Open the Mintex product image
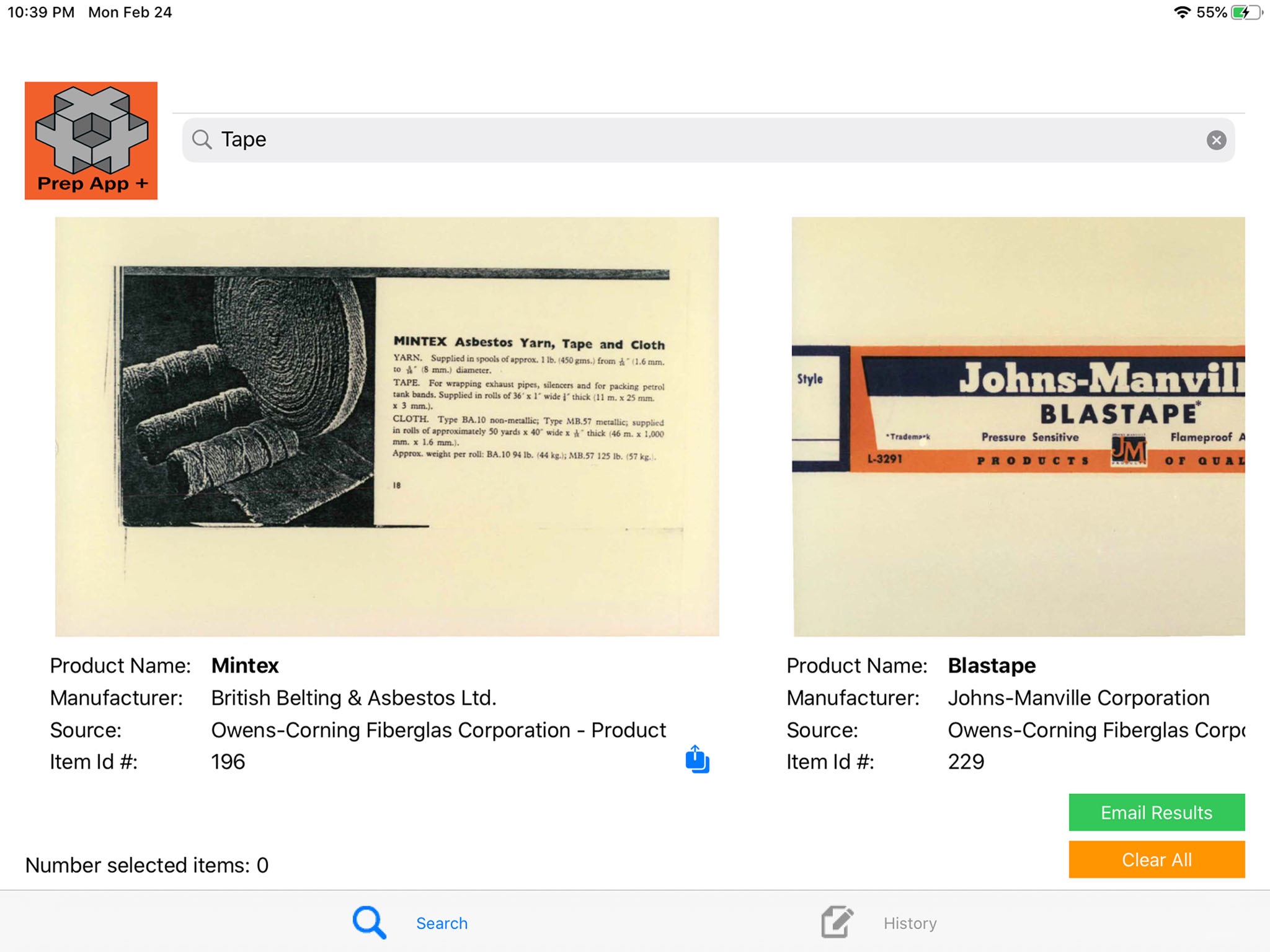 (387, 426)
